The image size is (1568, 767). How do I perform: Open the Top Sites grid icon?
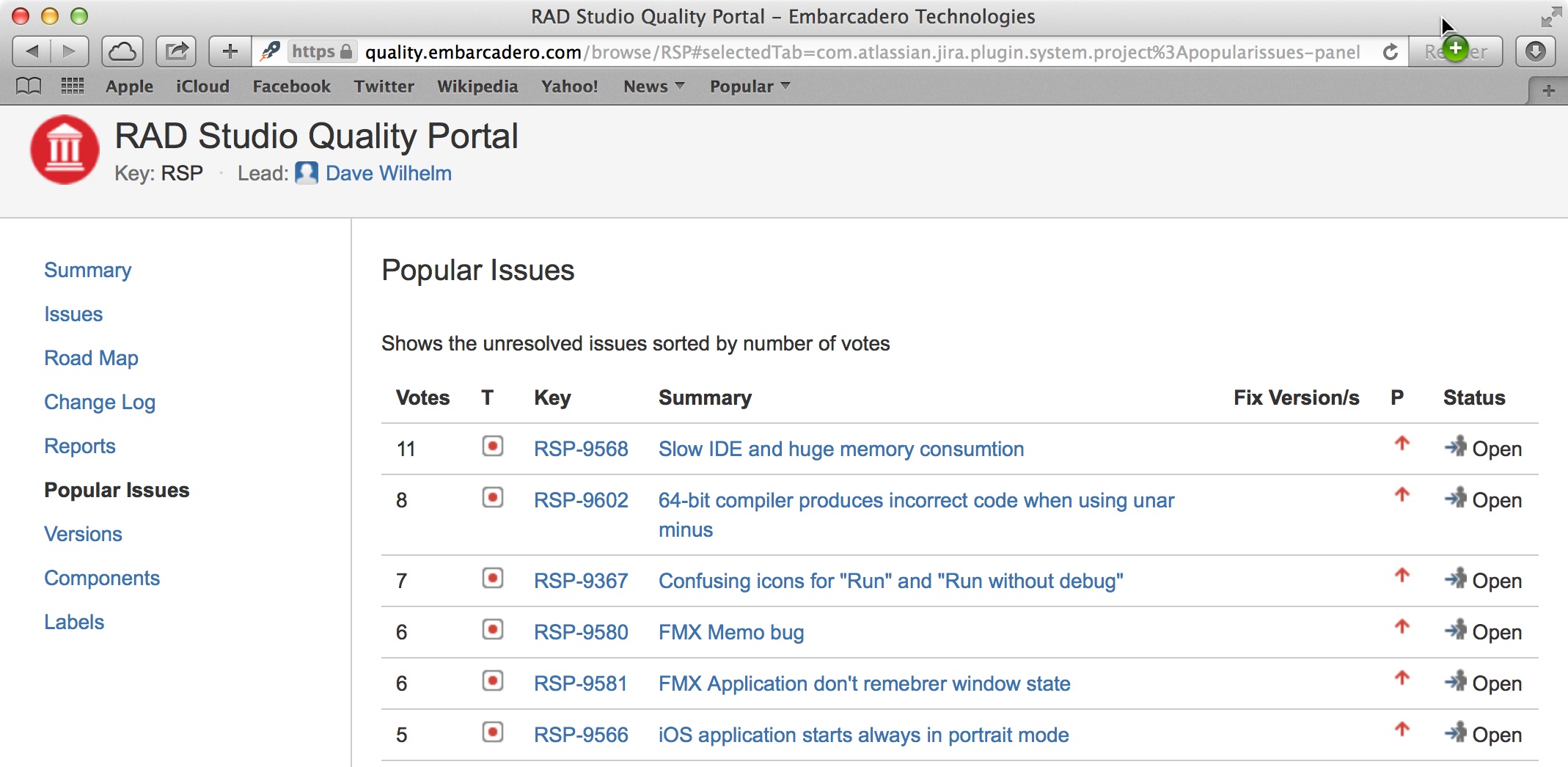[x=72, y=87]
